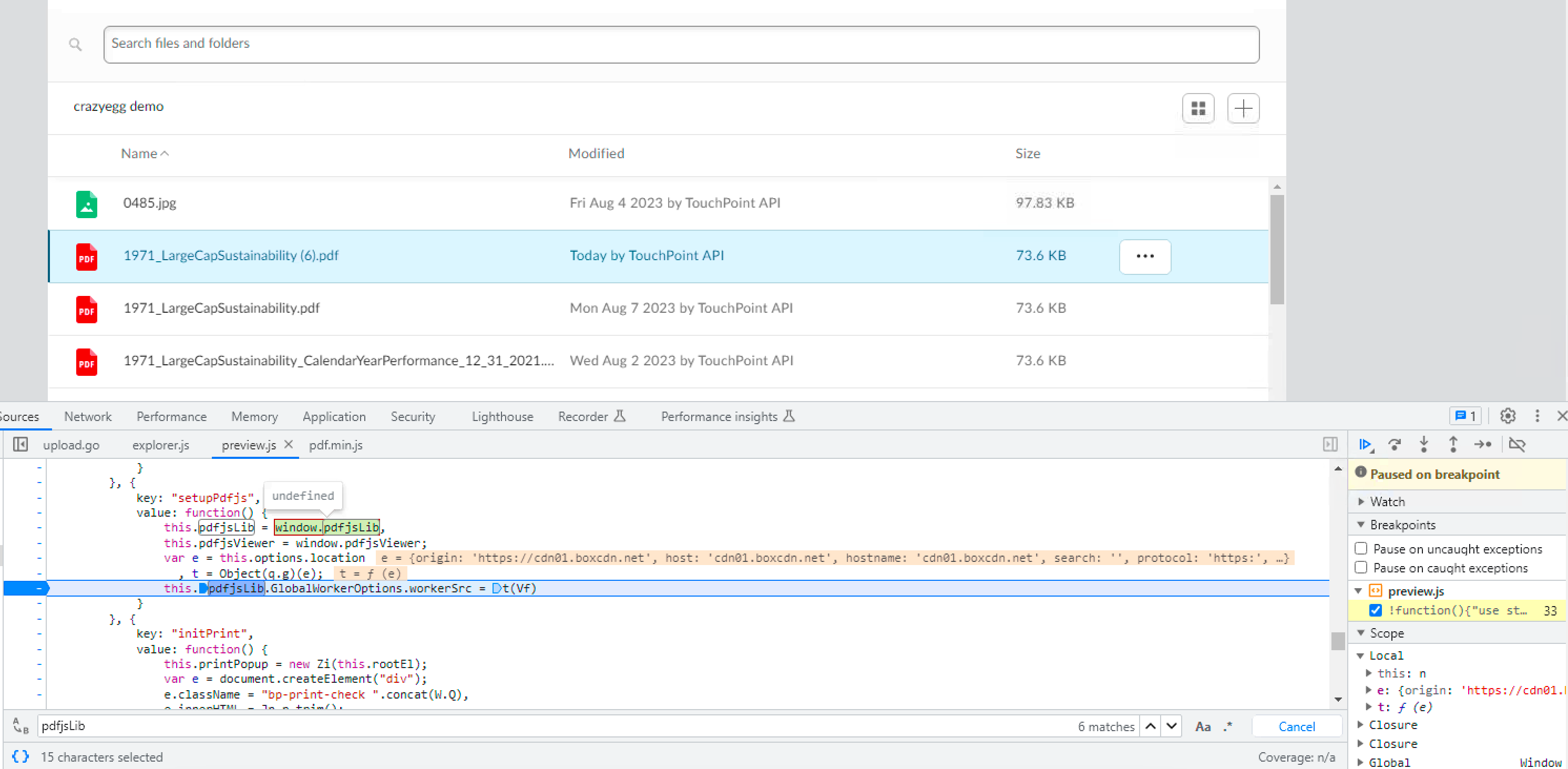
Task: Collapse the Breakpoints section
Action: (x=1361, y=525)
